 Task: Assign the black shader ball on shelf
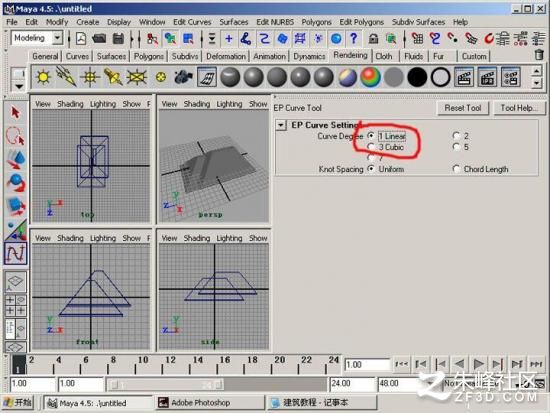pyautogui.click(x=417, y=77)
